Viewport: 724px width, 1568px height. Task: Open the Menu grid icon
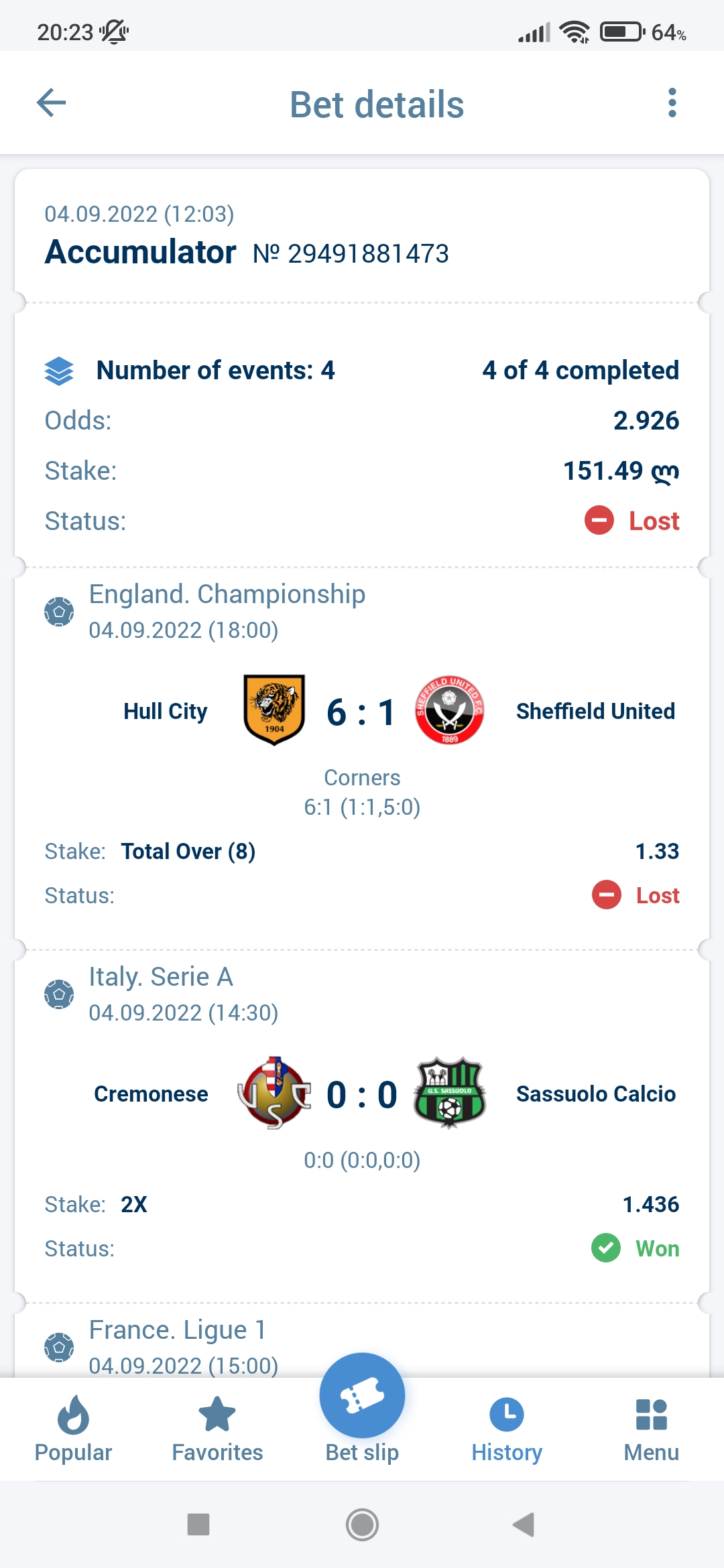[x=651, y=1429]
